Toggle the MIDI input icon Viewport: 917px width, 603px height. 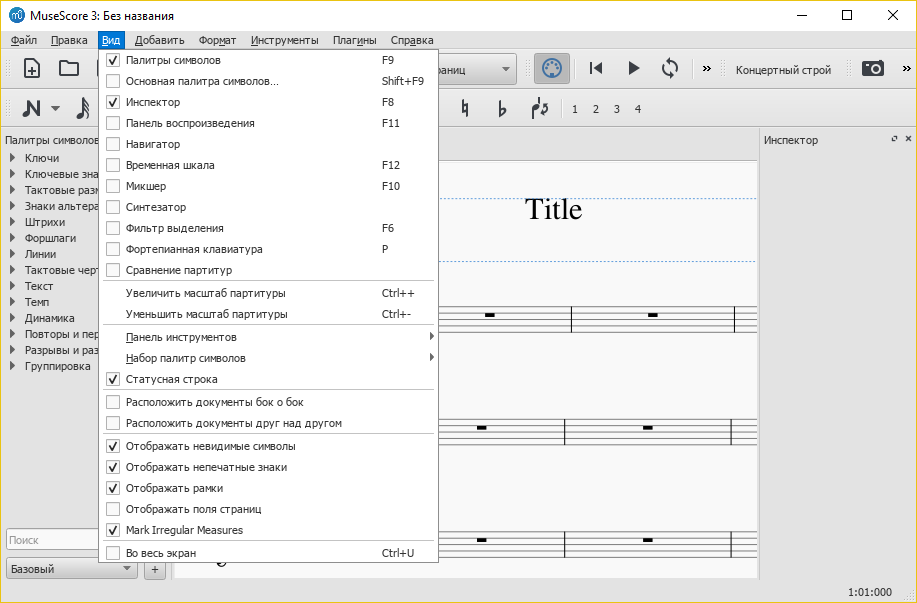click(552, 69)
